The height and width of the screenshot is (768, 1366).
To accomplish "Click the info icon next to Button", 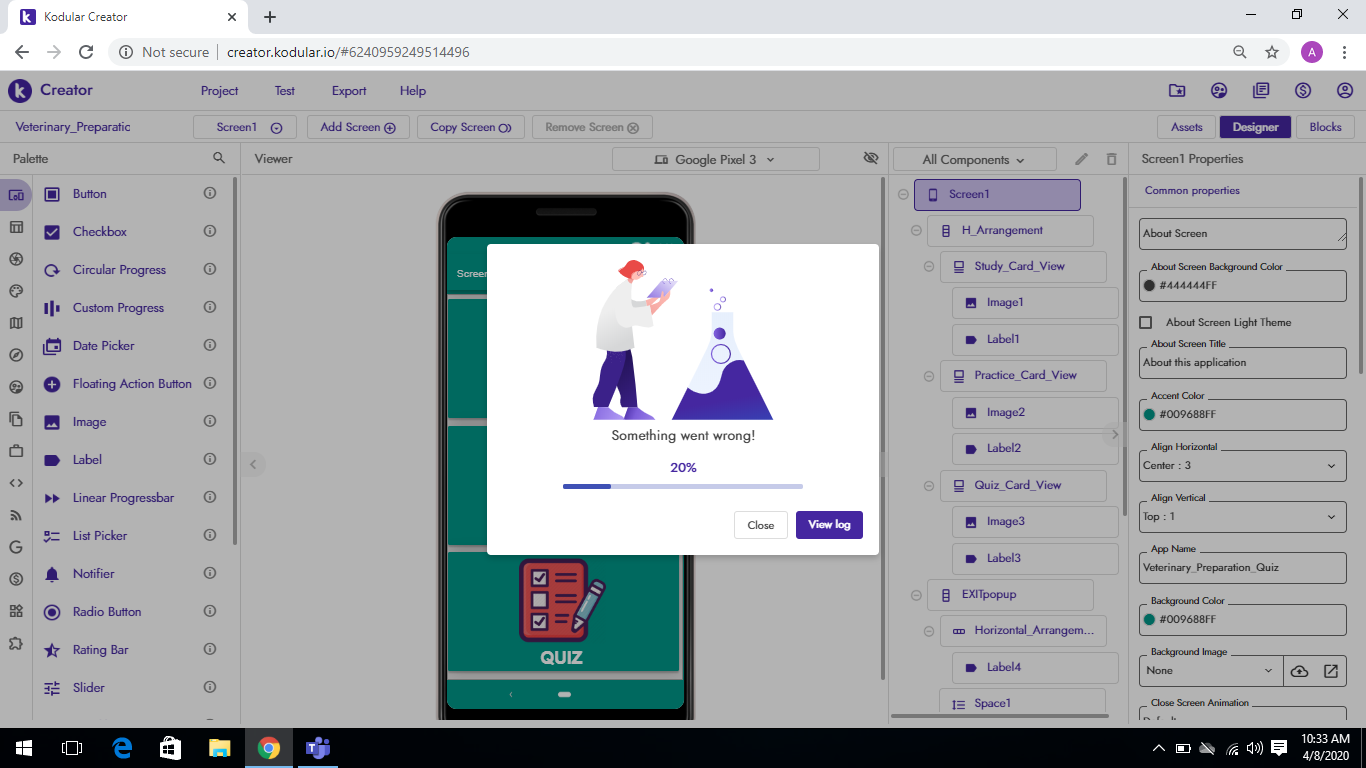I will (x=210, y=194).
